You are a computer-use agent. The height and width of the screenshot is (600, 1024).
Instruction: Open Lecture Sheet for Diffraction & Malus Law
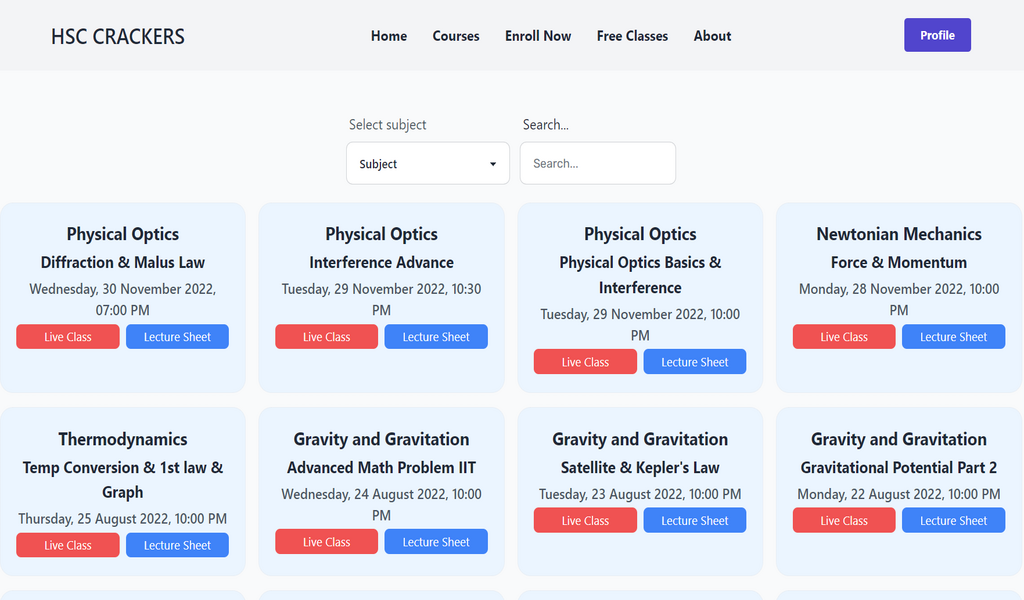177,337
